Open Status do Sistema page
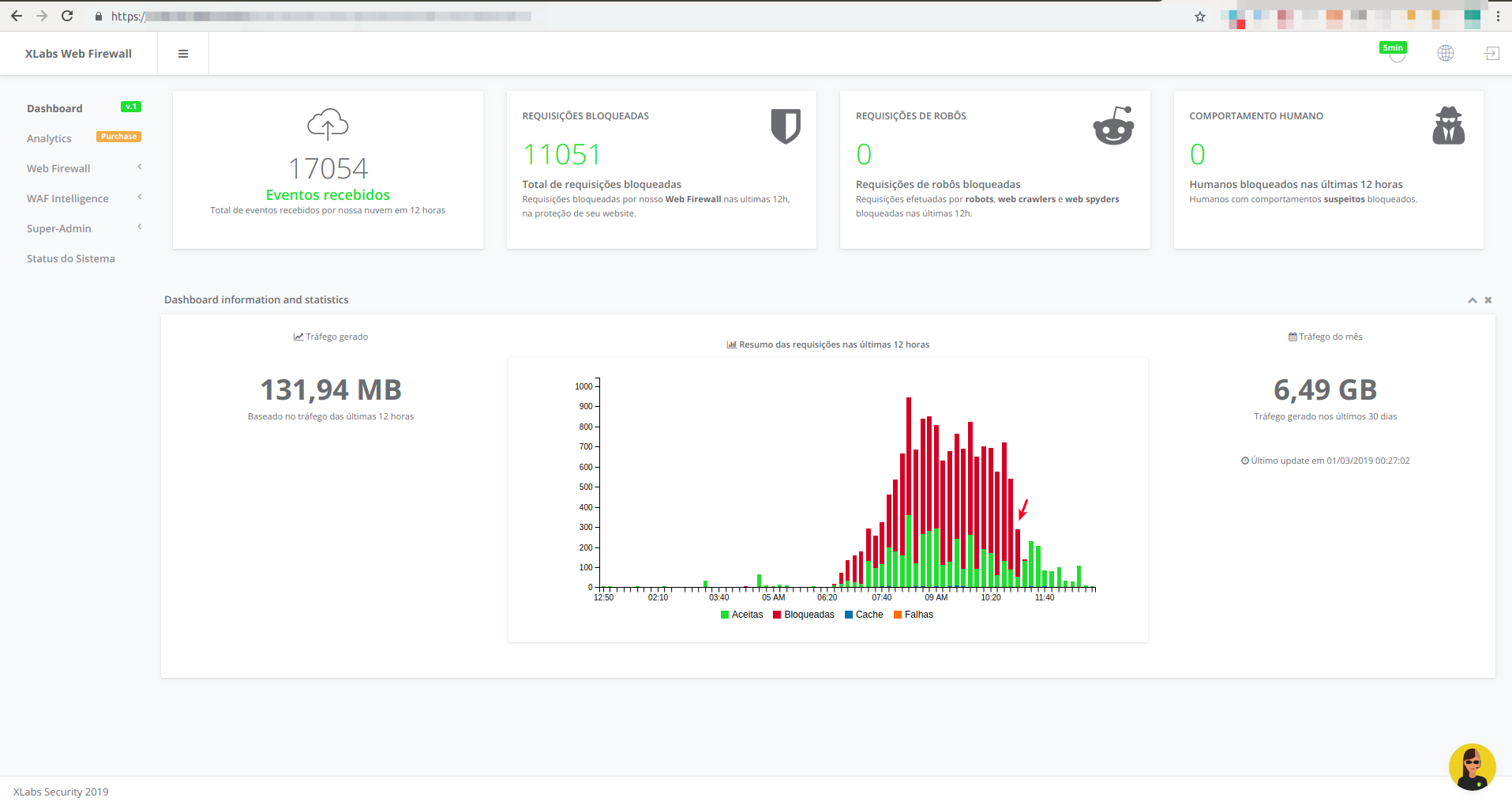The width and height of the screenshot is (1512, 805). click(x=71, y=258)
